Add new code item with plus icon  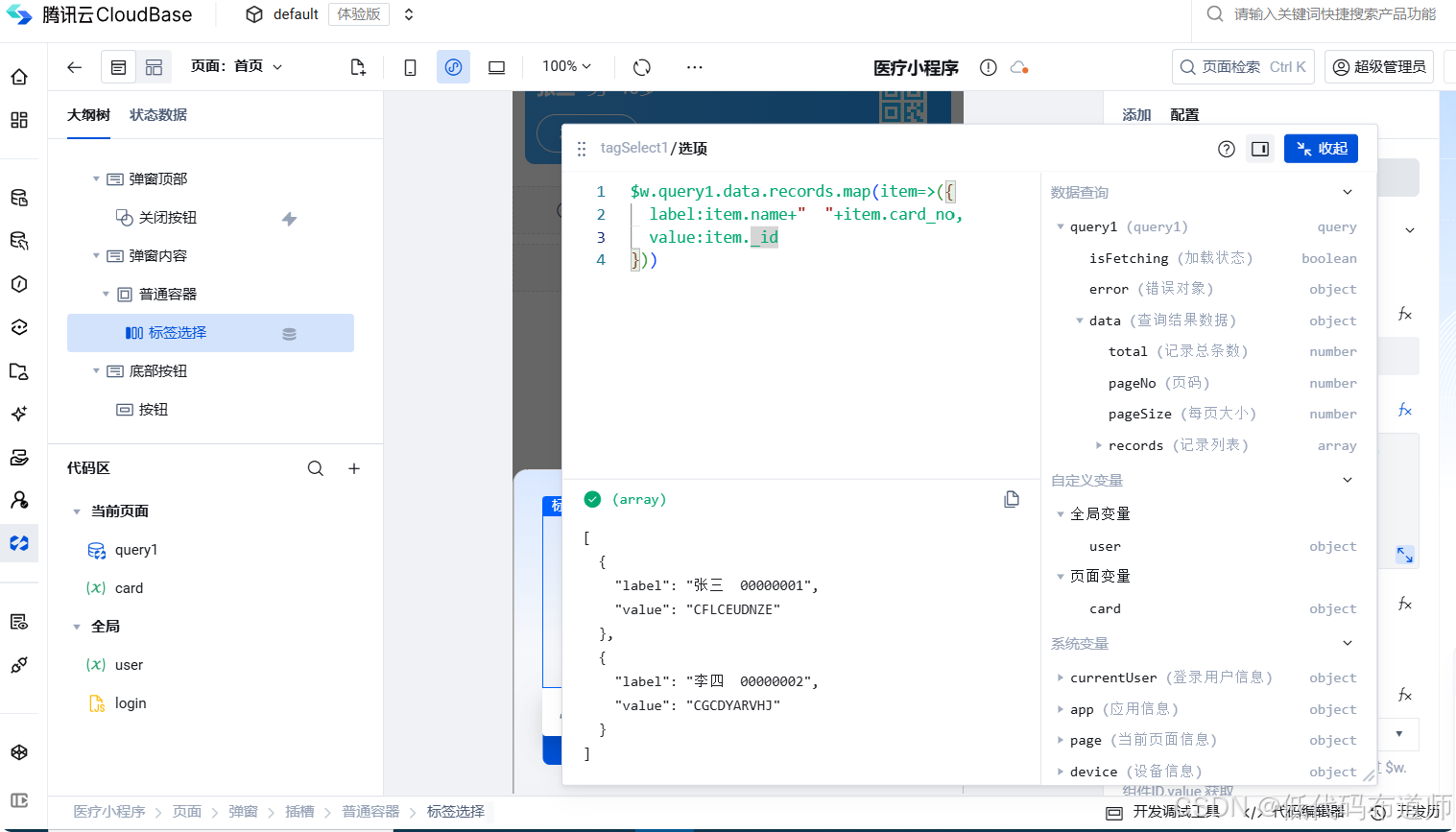coord(354,468)
